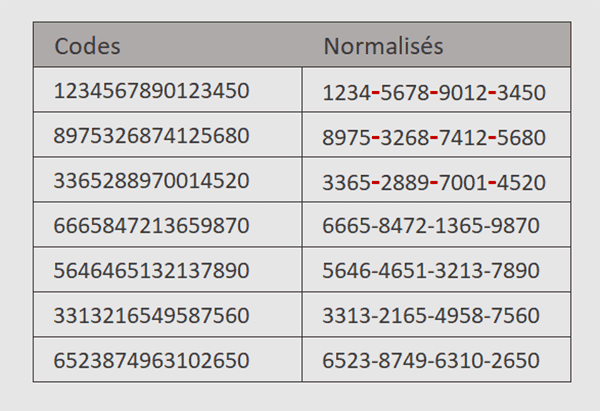The height and width of the screenshot is (411, 600).
Task: Click the Normalisés column header
Action: [383, 46]
